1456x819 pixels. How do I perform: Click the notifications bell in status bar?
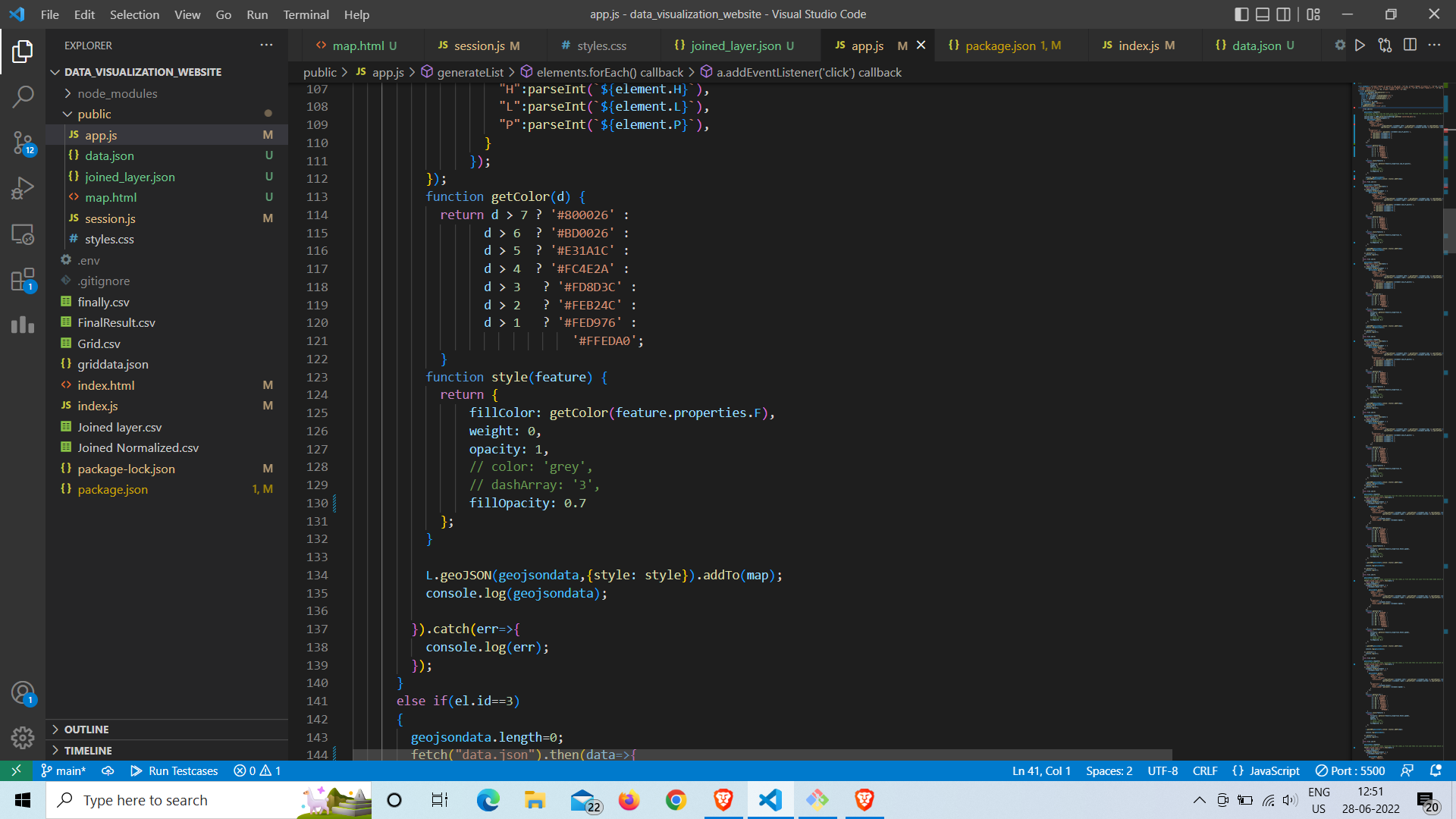[x=1437, y=770]
